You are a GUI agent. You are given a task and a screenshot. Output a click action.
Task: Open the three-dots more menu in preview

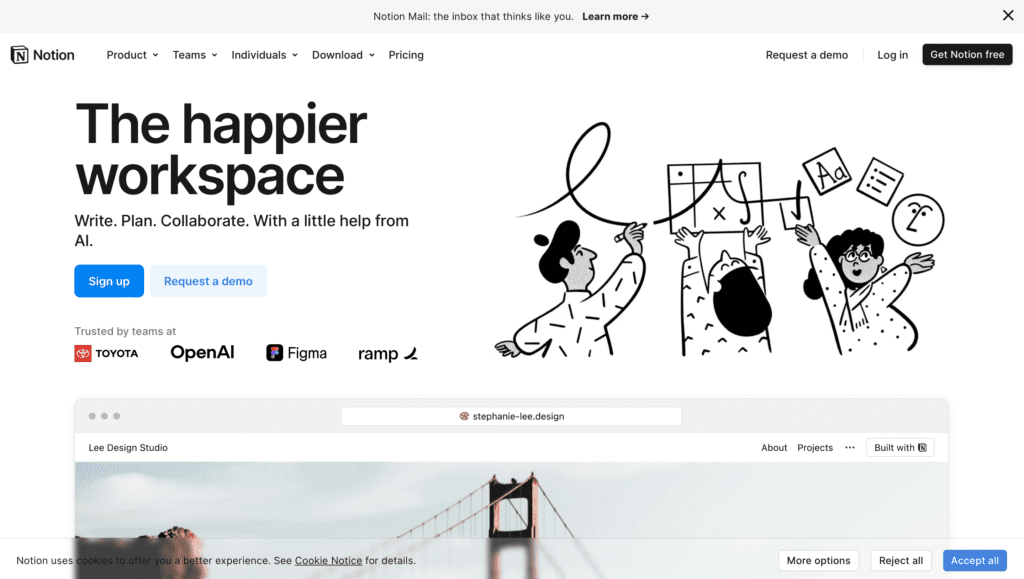coord(850,447)
